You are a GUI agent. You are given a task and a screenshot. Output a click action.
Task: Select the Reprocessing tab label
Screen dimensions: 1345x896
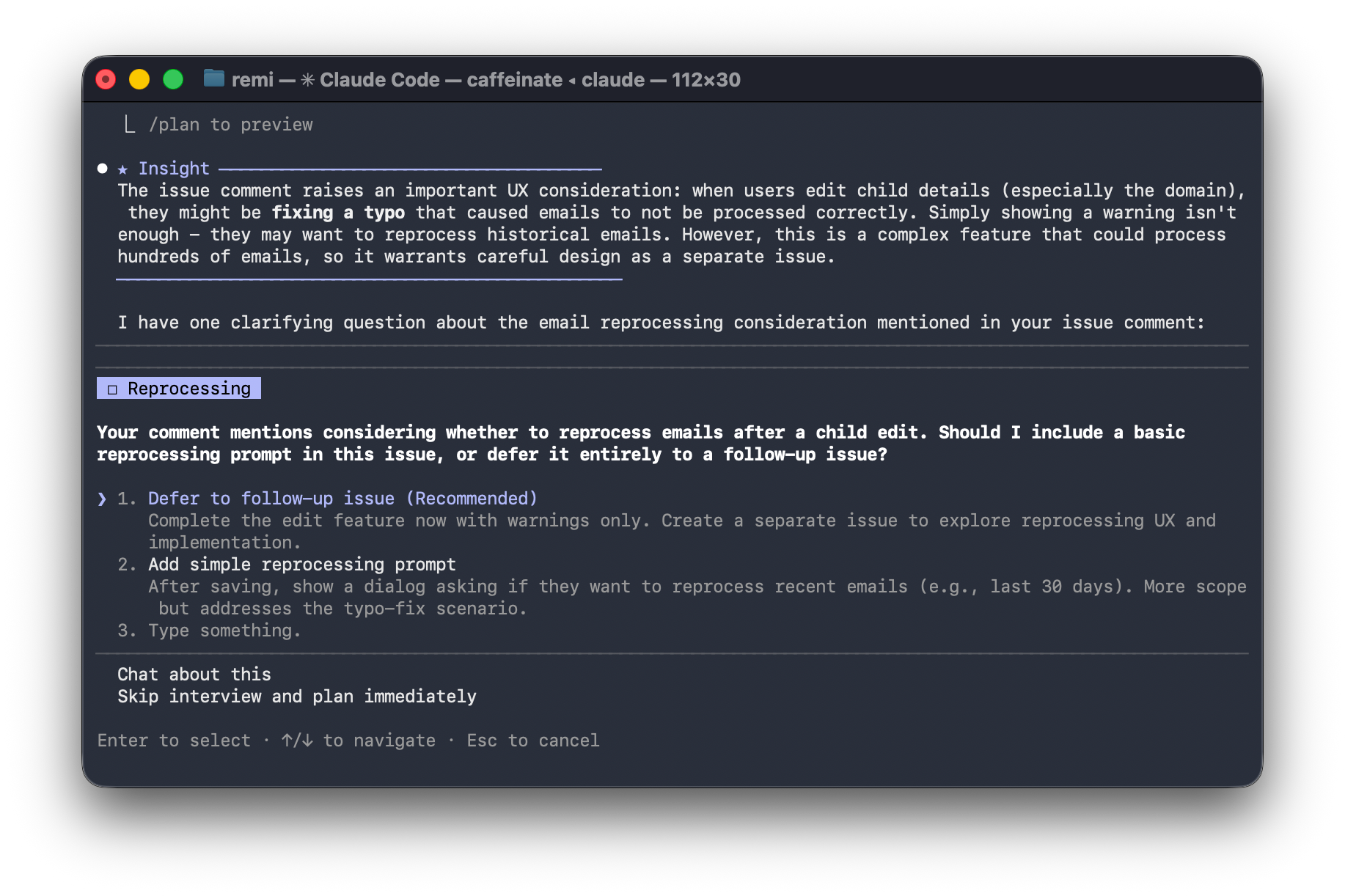tap(188, 389)
